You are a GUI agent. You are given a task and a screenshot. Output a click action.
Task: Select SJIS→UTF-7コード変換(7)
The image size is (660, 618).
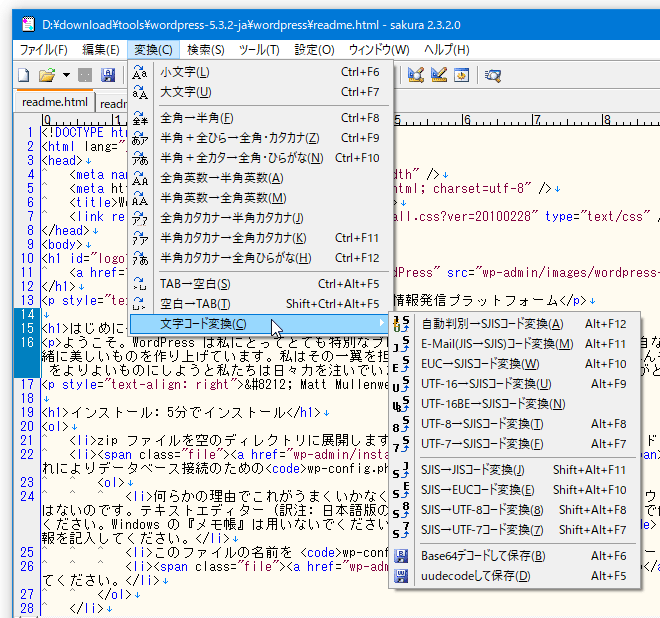pos(514,530)
